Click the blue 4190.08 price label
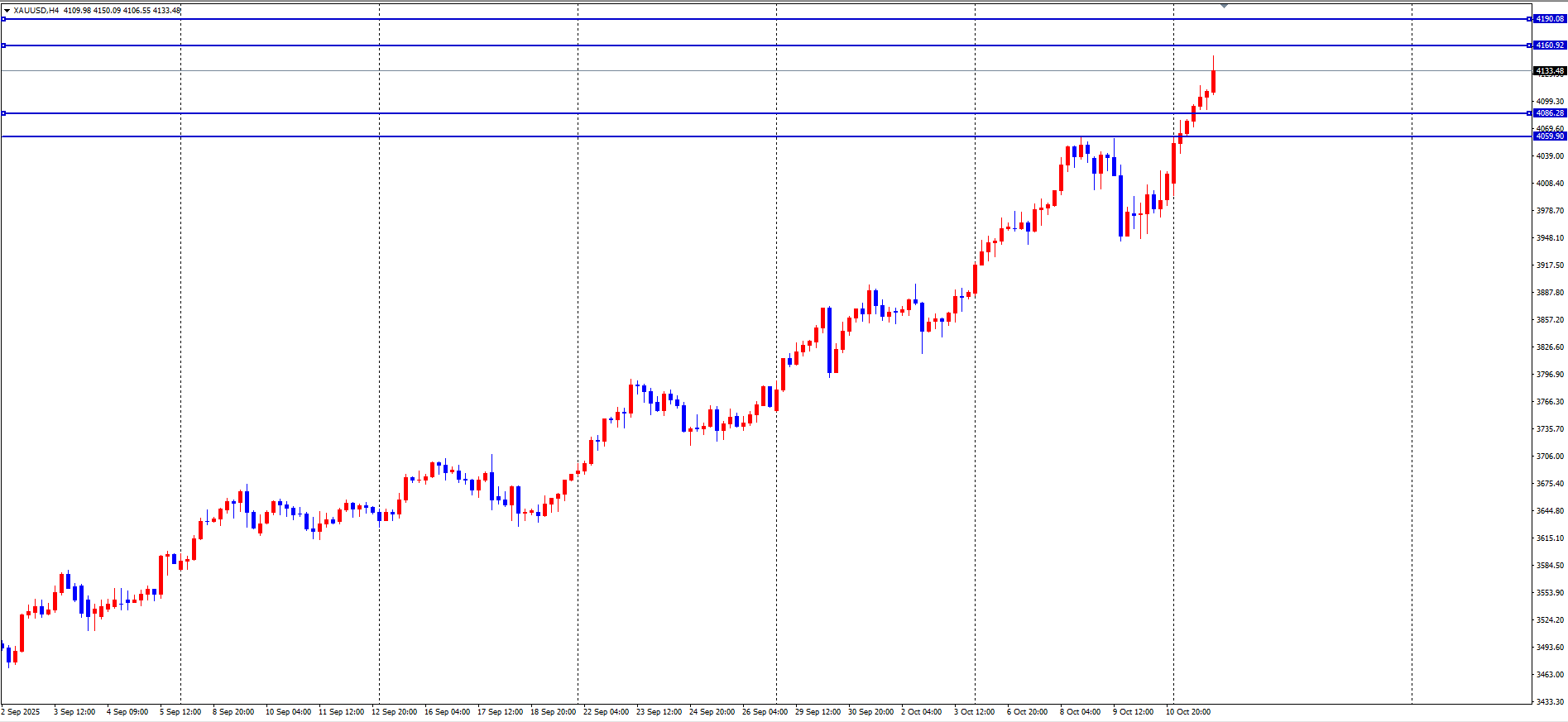The height and width of the screenshot is (722, 1568). tap(1549, 19)
